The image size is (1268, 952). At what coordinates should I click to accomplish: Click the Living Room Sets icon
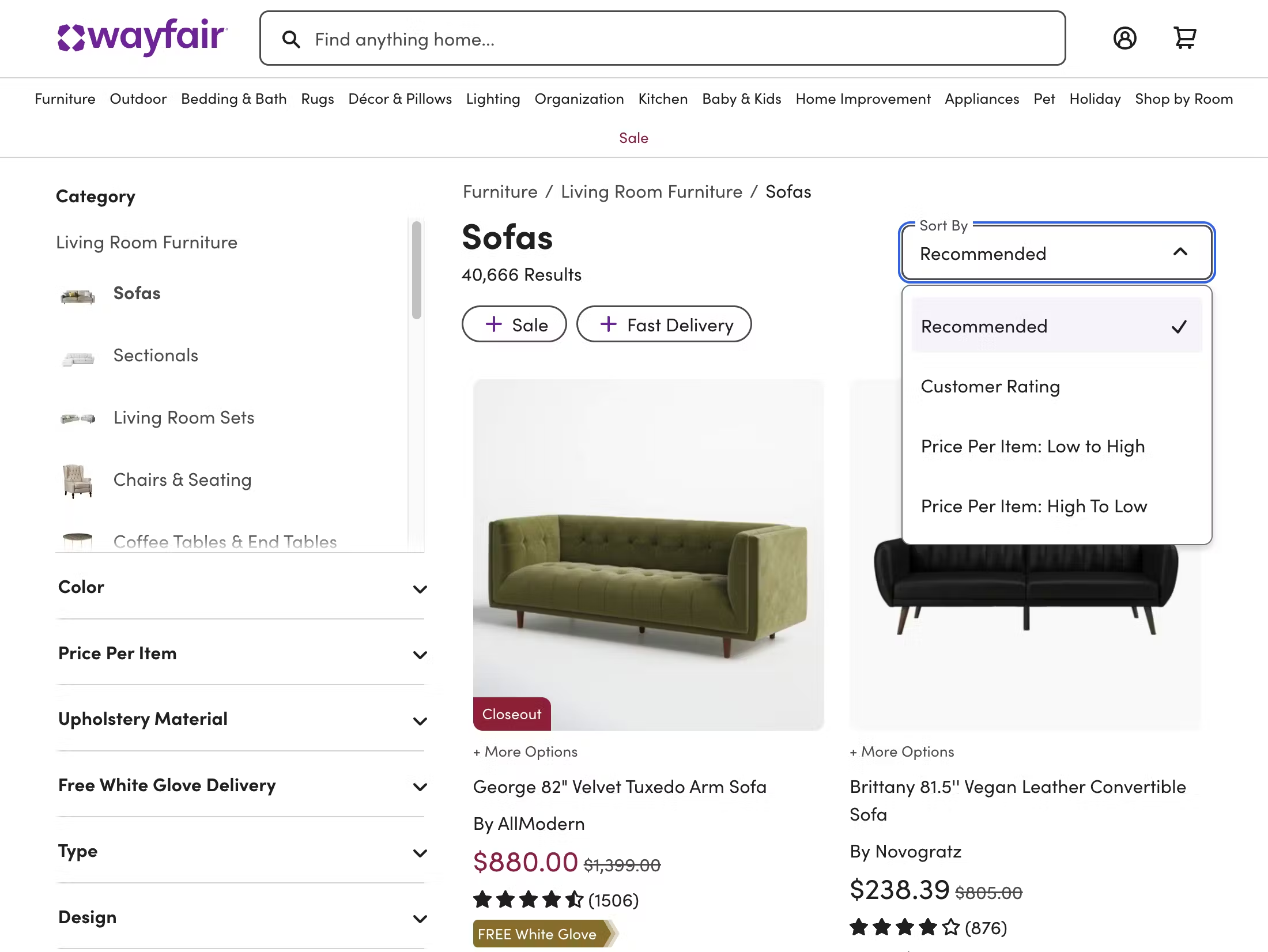pos(78,418)
